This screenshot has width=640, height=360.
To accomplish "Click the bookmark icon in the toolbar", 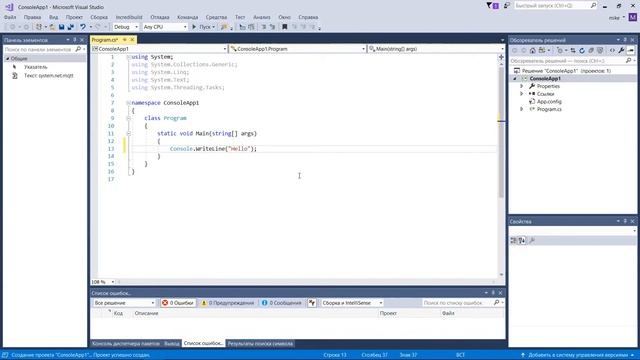I will pyautogui.click(x=284, y=27).
